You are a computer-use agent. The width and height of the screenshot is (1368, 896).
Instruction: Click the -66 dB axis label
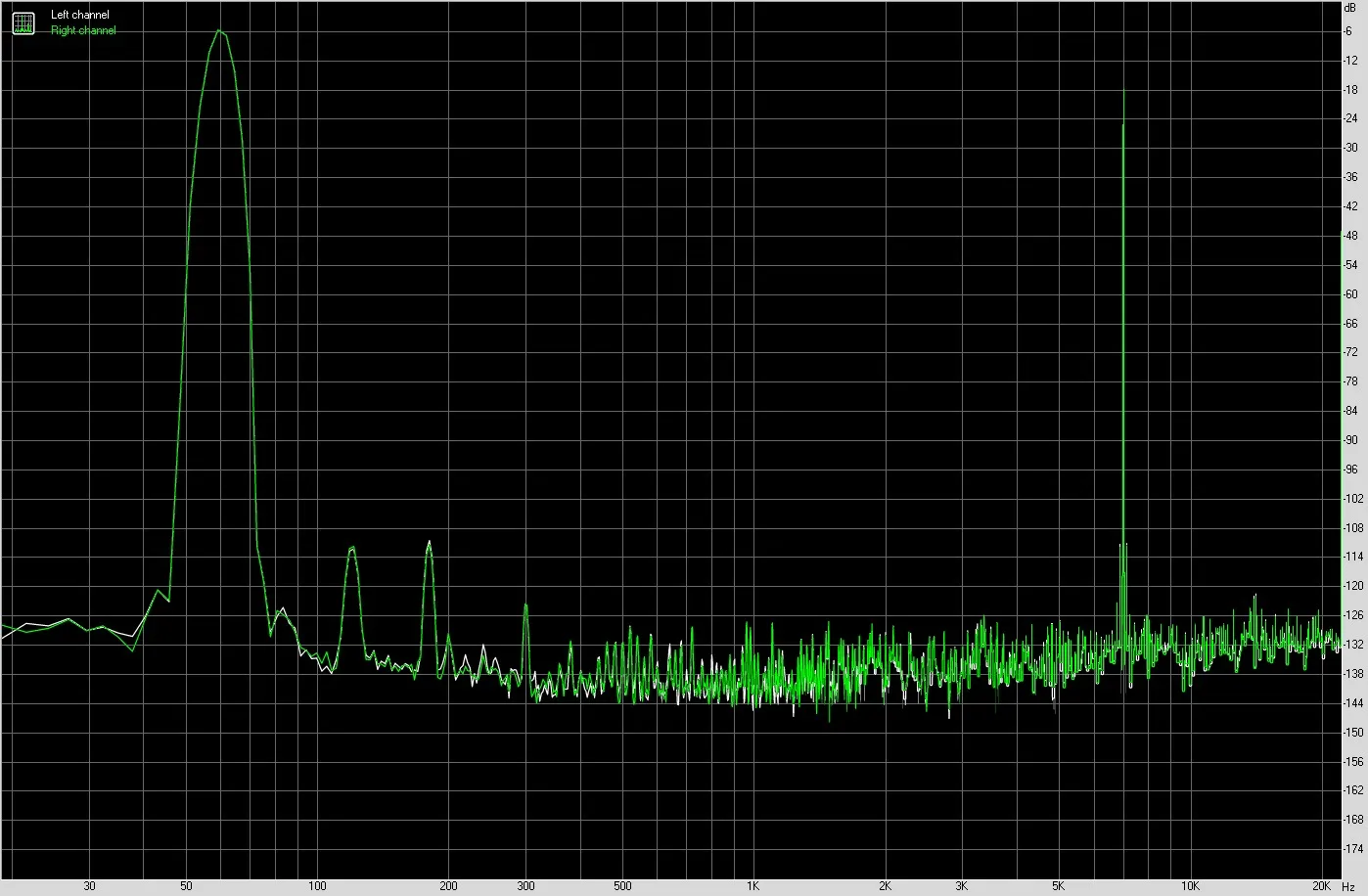click(x=1350, y=324)
